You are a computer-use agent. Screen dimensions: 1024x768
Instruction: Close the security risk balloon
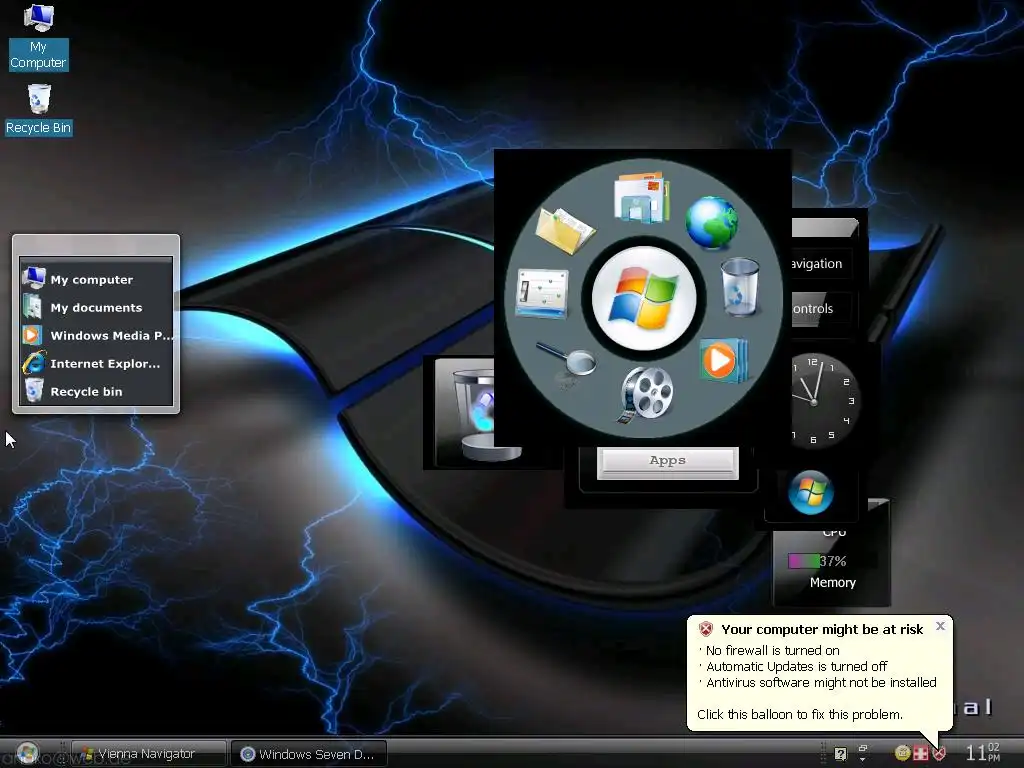[940, 626]
